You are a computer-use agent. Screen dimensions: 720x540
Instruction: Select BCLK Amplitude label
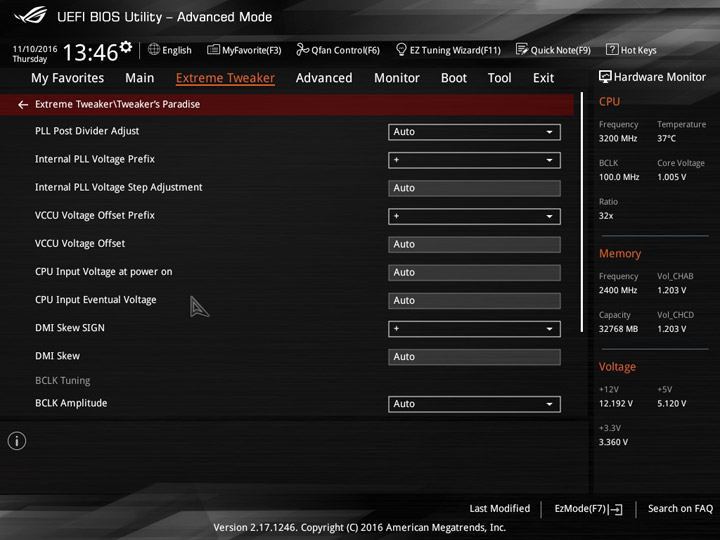click(71, 403)
